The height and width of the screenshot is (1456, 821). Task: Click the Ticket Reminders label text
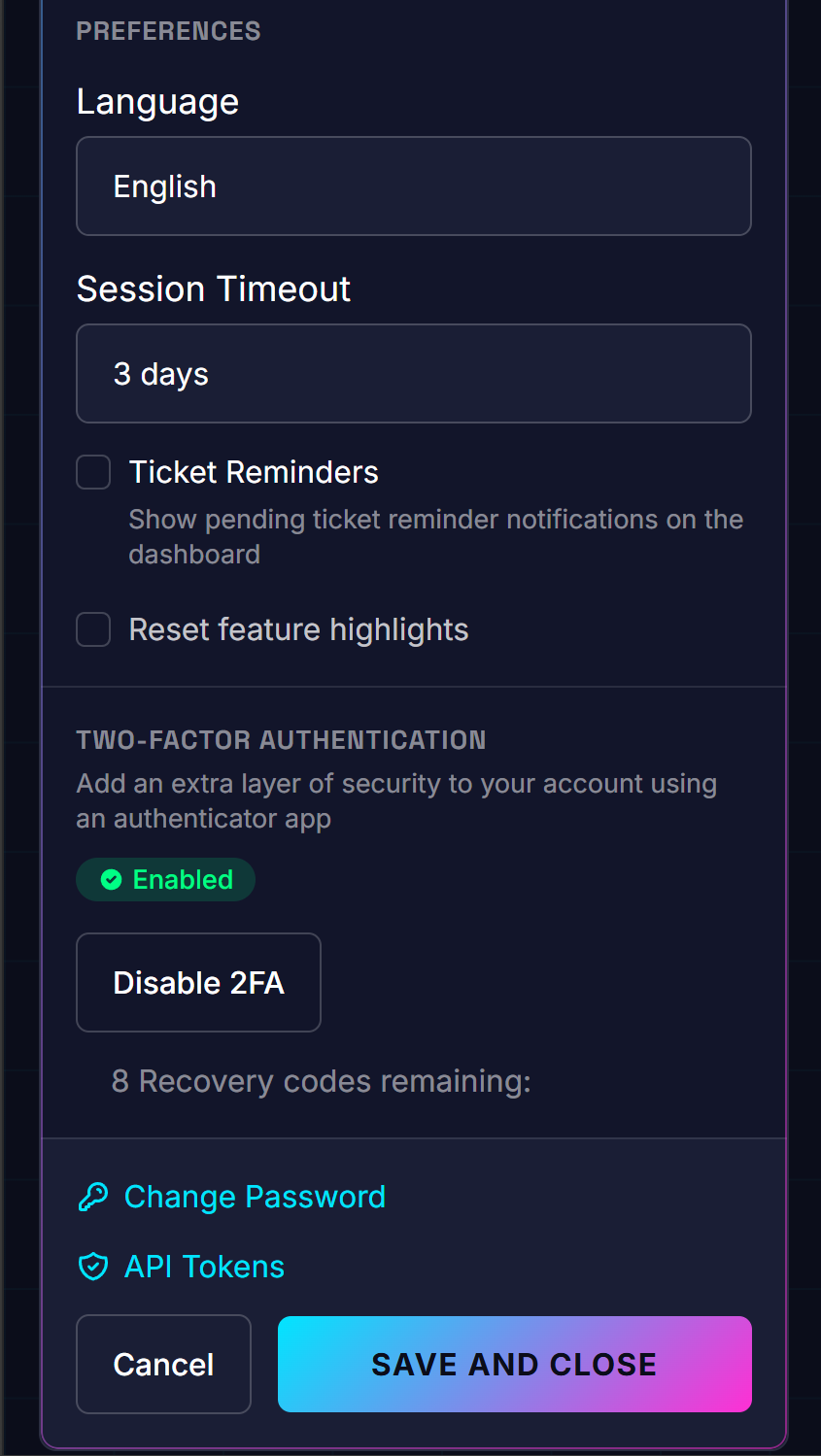254,473
